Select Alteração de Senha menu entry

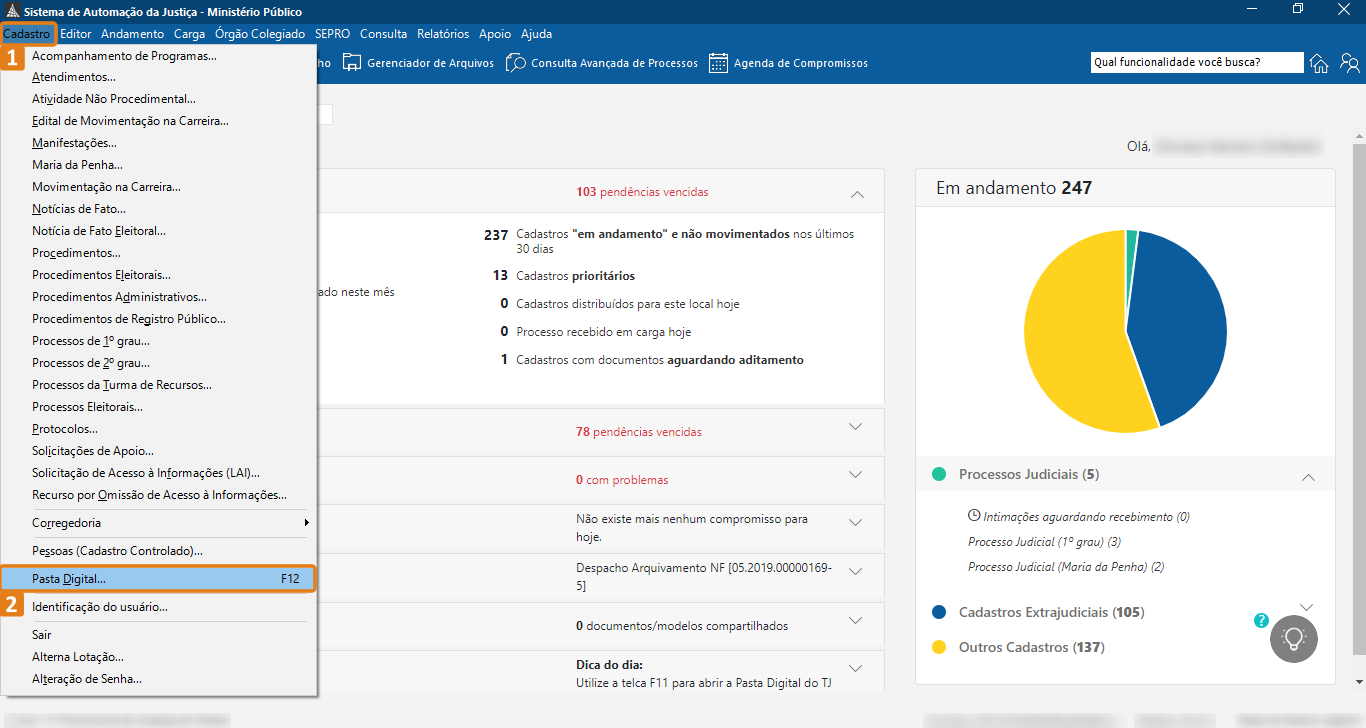pyautogui.click(x=159, y=679)
